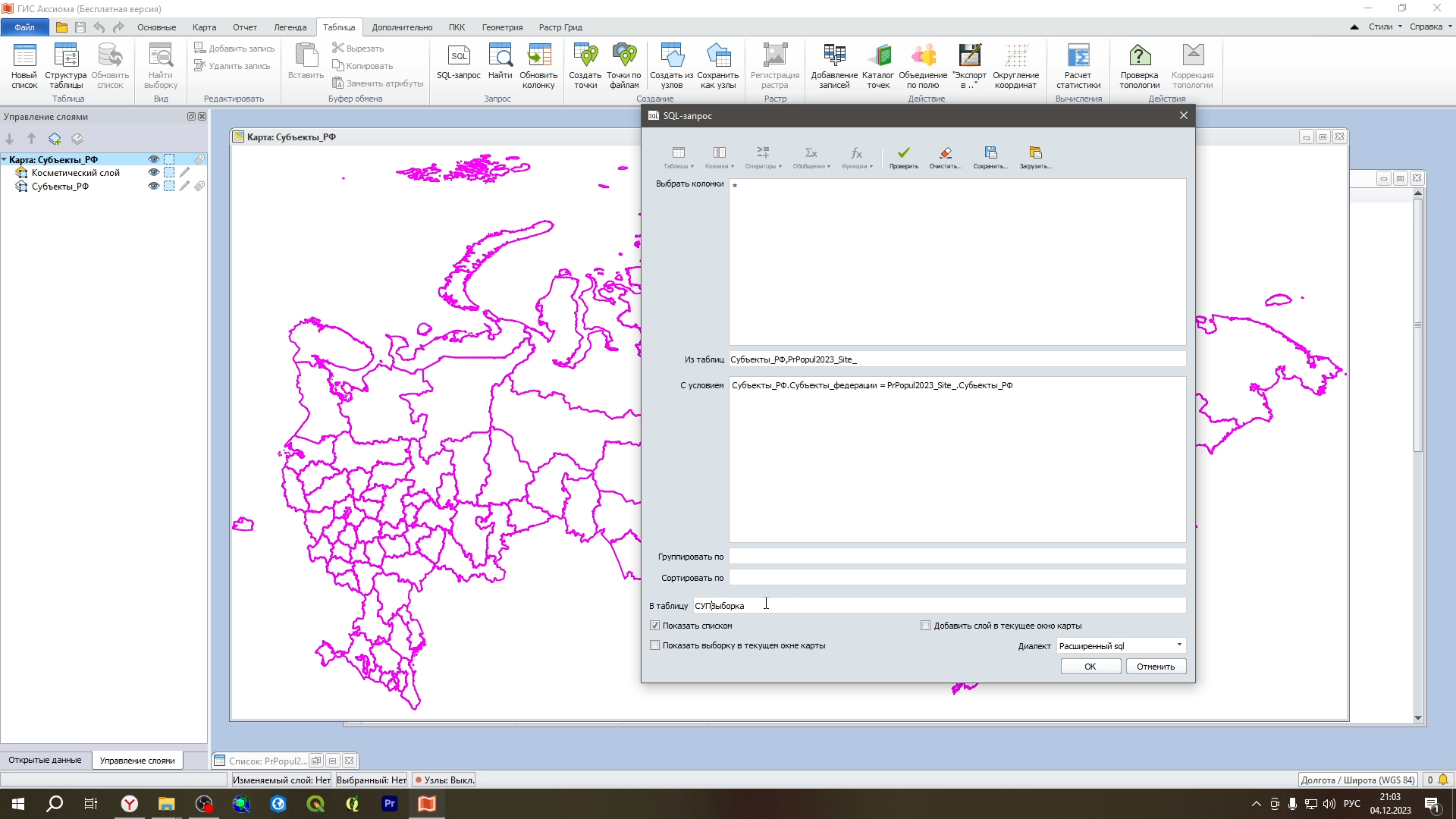Check Показать выборку в текущем окне карты
Image resolution: width=1456 pixels, height=819 pixels.
pos(655,645)
